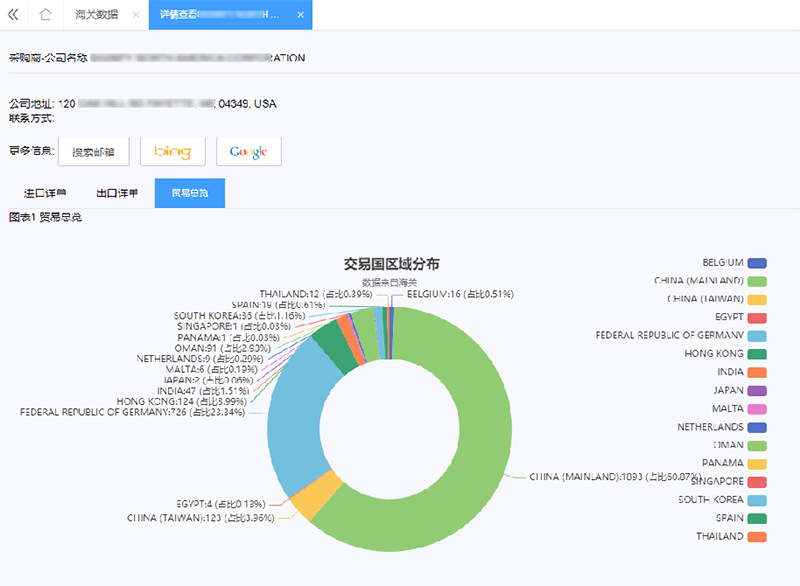Click the 搜索邮箱 button

(x=94, y=152)
